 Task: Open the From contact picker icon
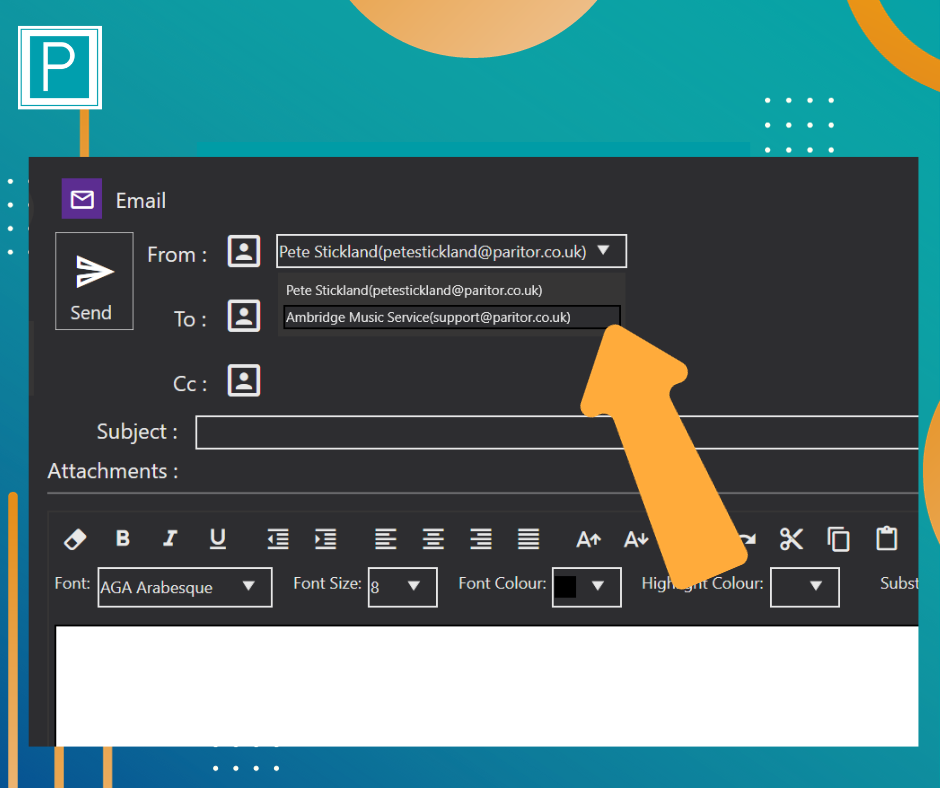(244, 251)
